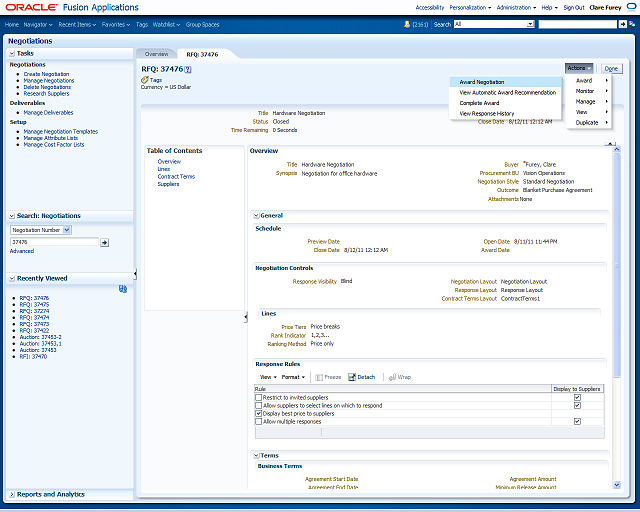Collapse the left tasks pane splitter arrow
The image size is (640, 512).
(135, 274)
